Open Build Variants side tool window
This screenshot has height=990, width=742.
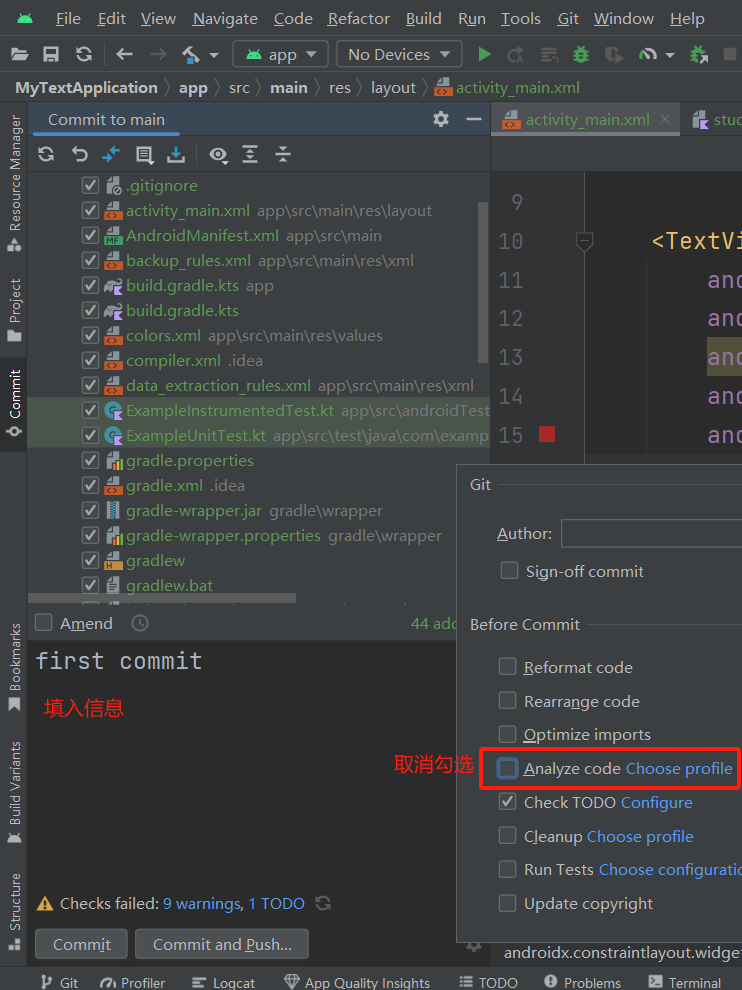[x=15, y=792]
